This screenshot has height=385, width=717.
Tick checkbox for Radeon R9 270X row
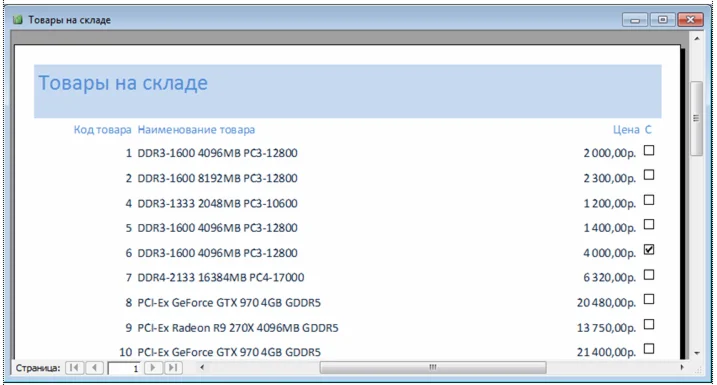pos(649,325)
